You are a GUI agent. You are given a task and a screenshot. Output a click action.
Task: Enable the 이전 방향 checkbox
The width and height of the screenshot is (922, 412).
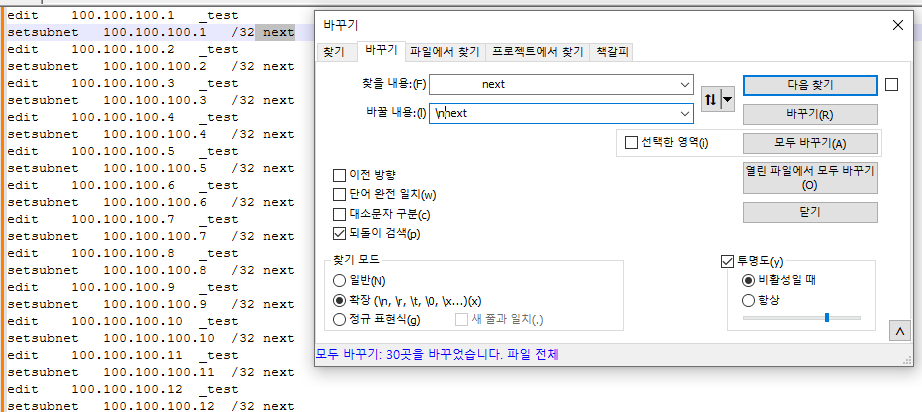[x=339, y=175]
